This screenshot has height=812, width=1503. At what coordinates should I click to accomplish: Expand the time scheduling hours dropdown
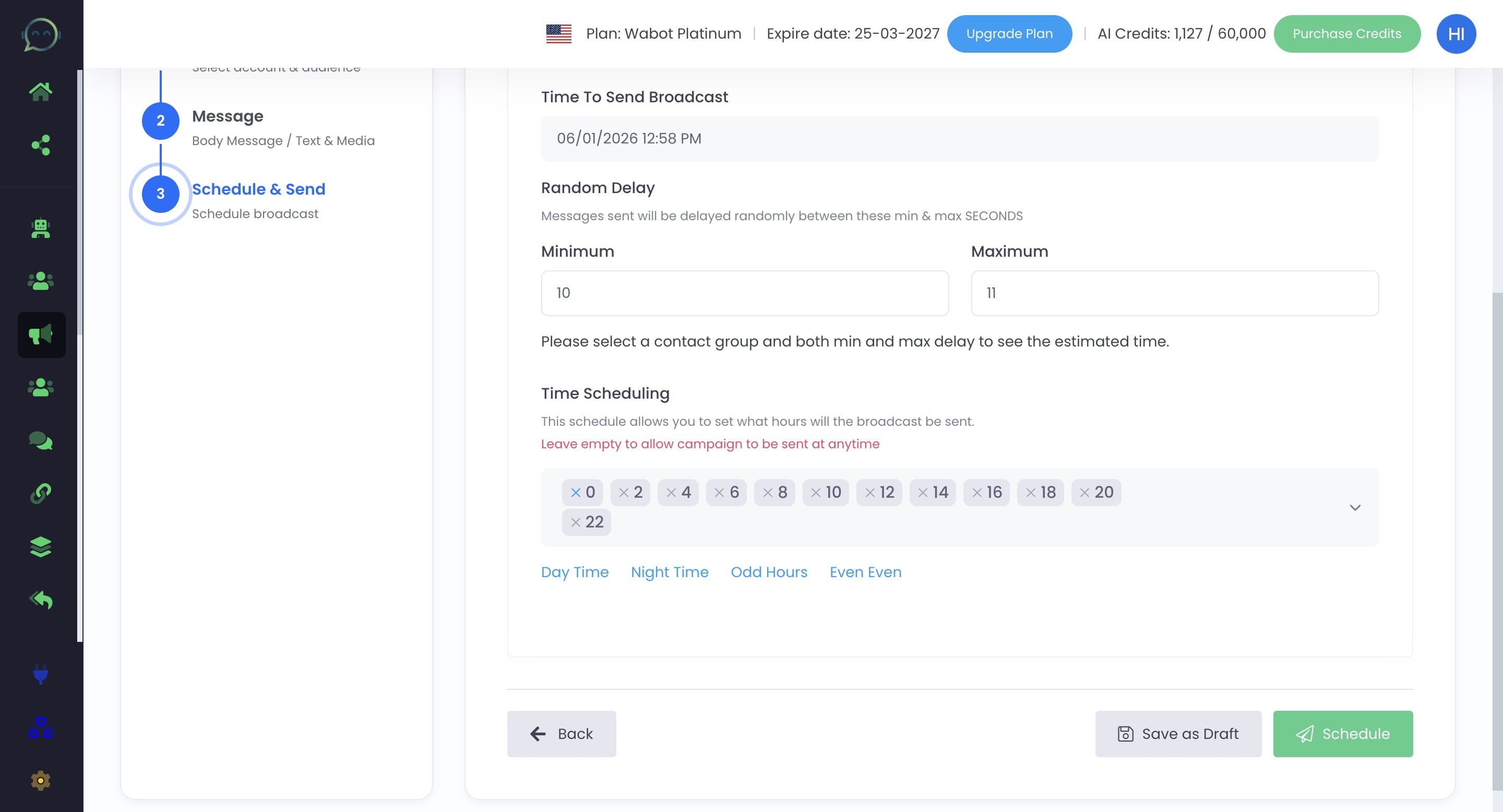click(x=1355, y=507)
